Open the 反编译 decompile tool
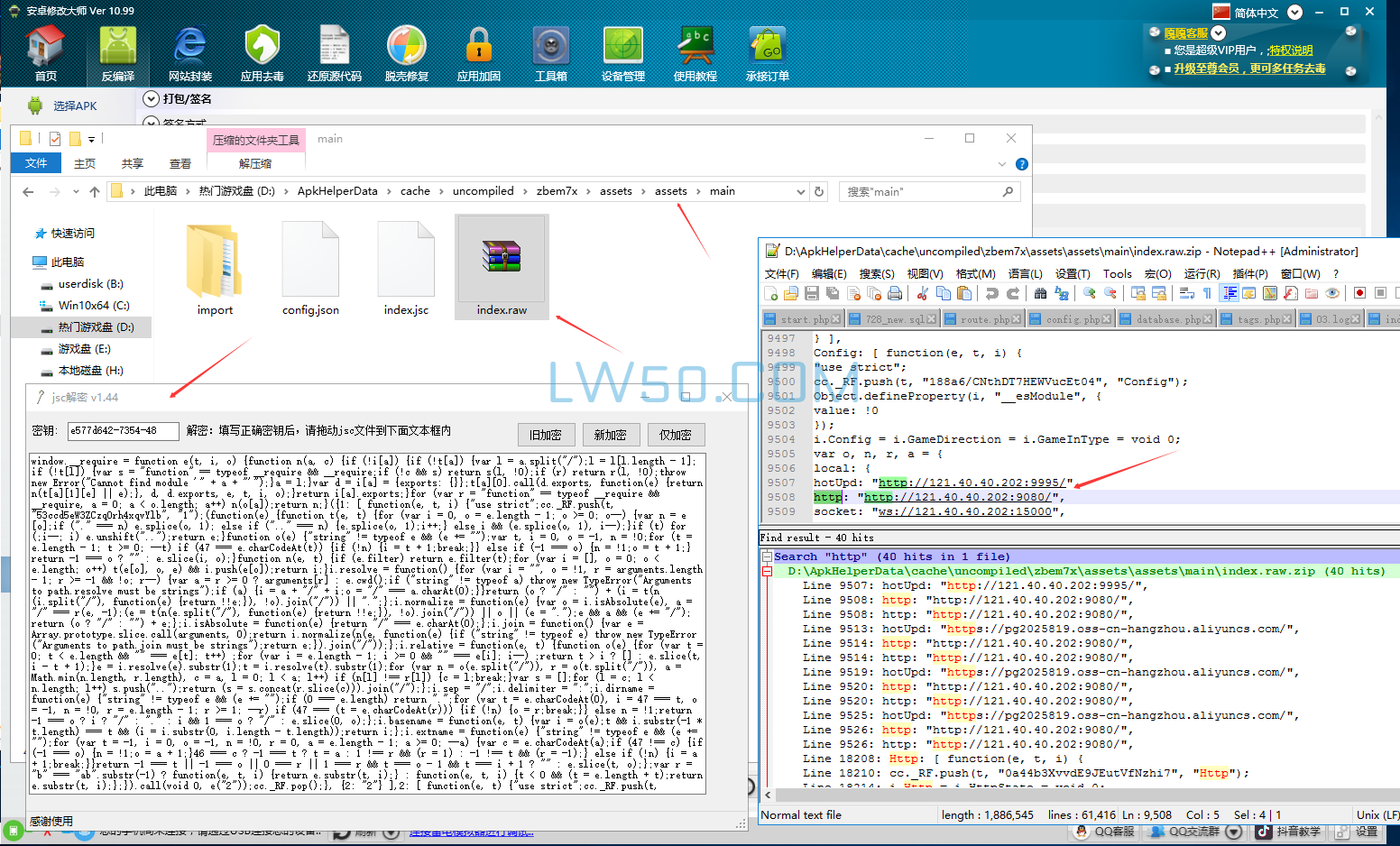Image resolution: width=1400 pixels, height=846 pixels. point(117,51)
